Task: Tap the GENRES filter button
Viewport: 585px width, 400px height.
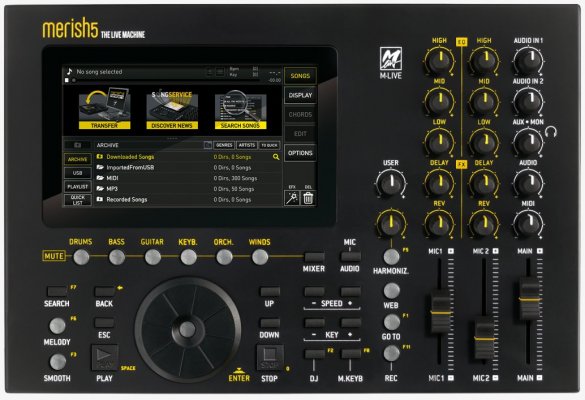Action: [224, 145]
